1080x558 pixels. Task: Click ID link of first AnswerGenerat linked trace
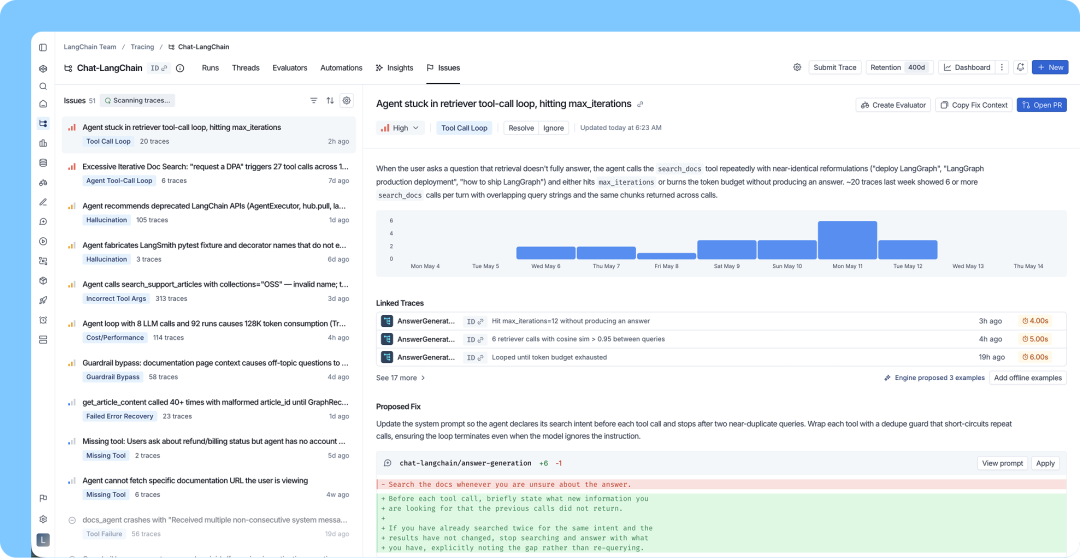473,321
